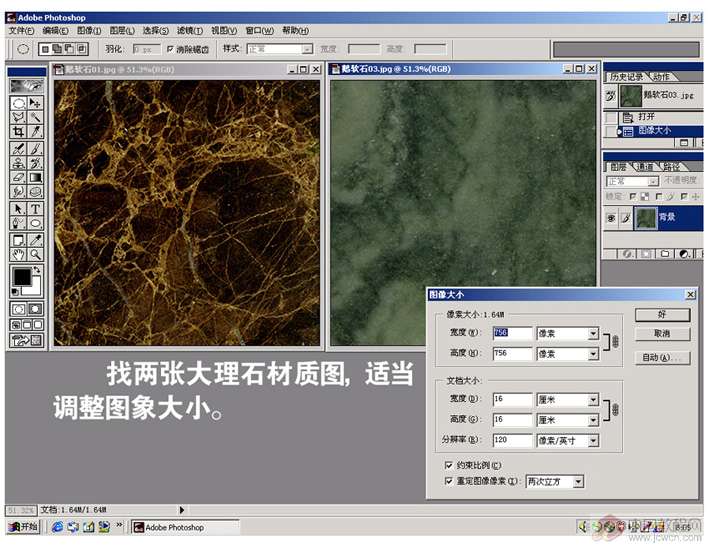The image size is (709, 548).
Task: Select the Ellipse shape tool
Action: click(x=35, y=223)
